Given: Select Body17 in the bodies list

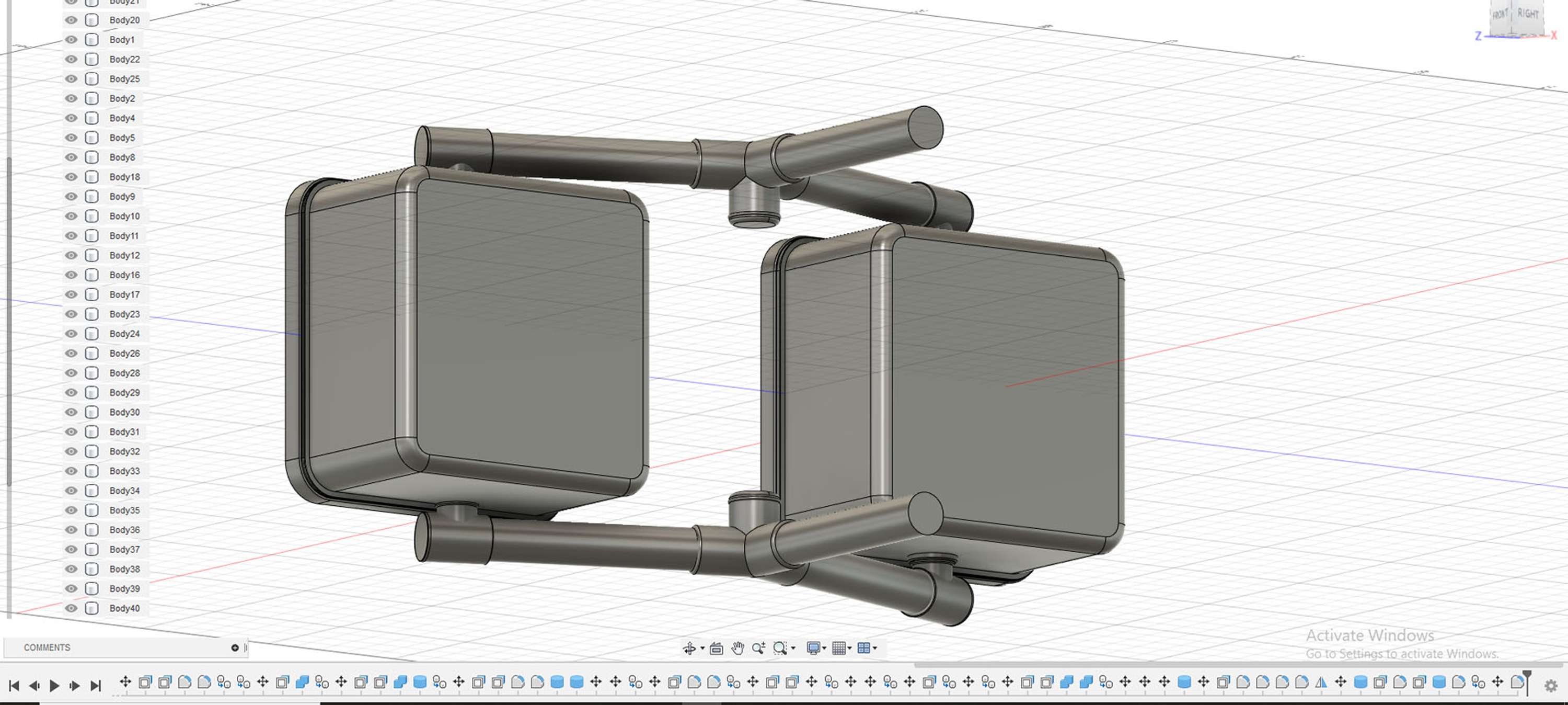Looking at the screenshot, I should (124, 294).
